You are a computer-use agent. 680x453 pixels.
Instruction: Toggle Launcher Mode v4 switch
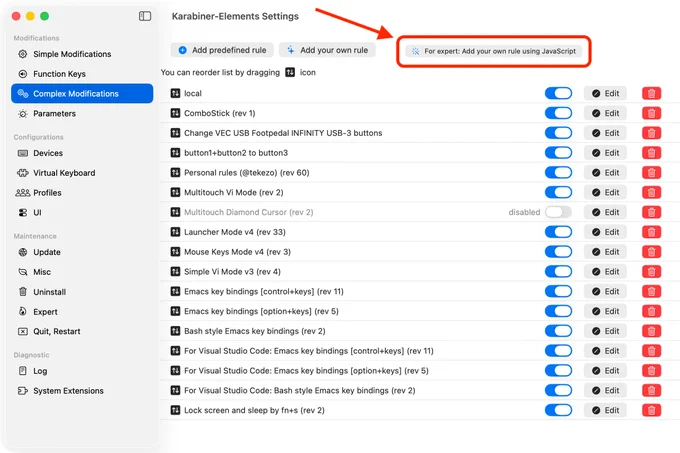pyautogui.click(x=558, y=232)
